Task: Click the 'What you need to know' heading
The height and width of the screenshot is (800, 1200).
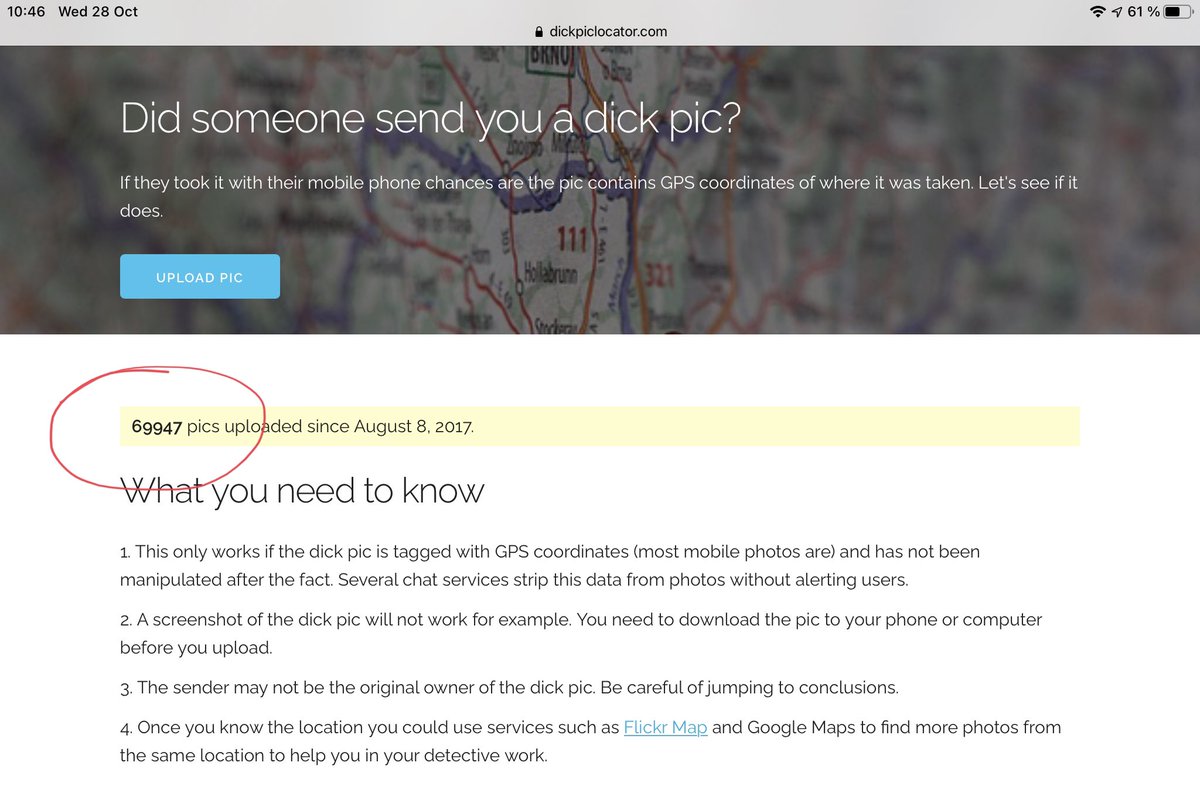Action: (302, 490)
